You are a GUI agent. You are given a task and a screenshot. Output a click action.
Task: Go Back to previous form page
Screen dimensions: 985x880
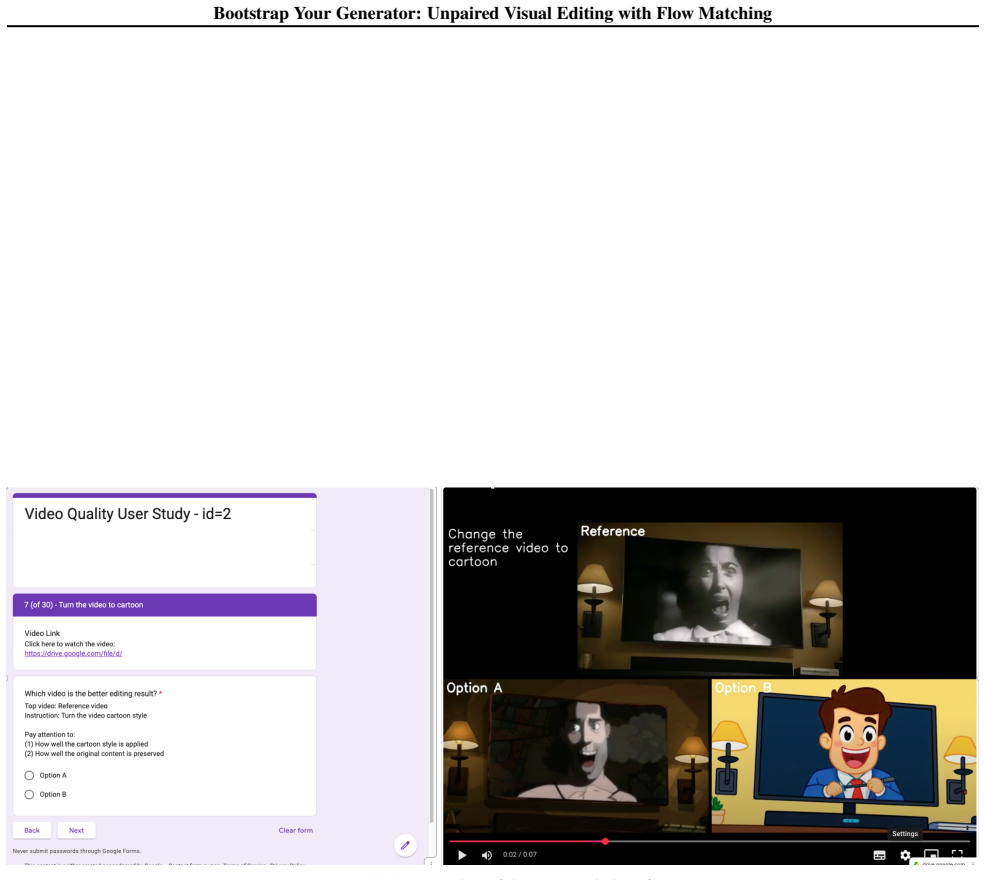[32, 830]
